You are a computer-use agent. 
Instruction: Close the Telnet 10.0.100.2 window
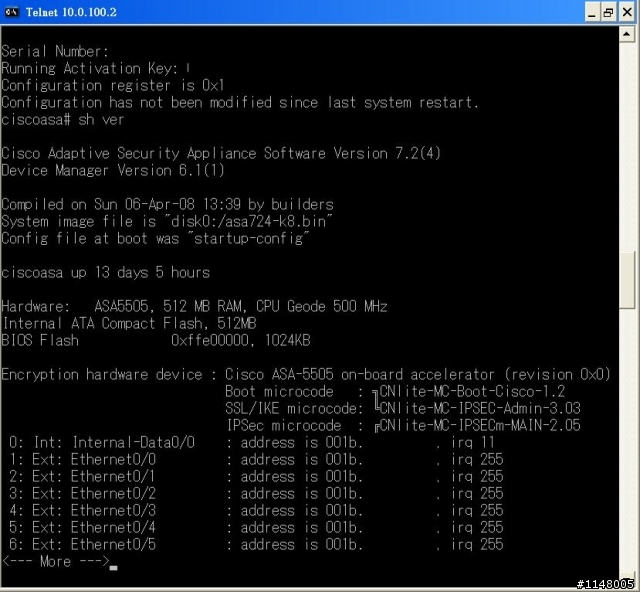627,13
